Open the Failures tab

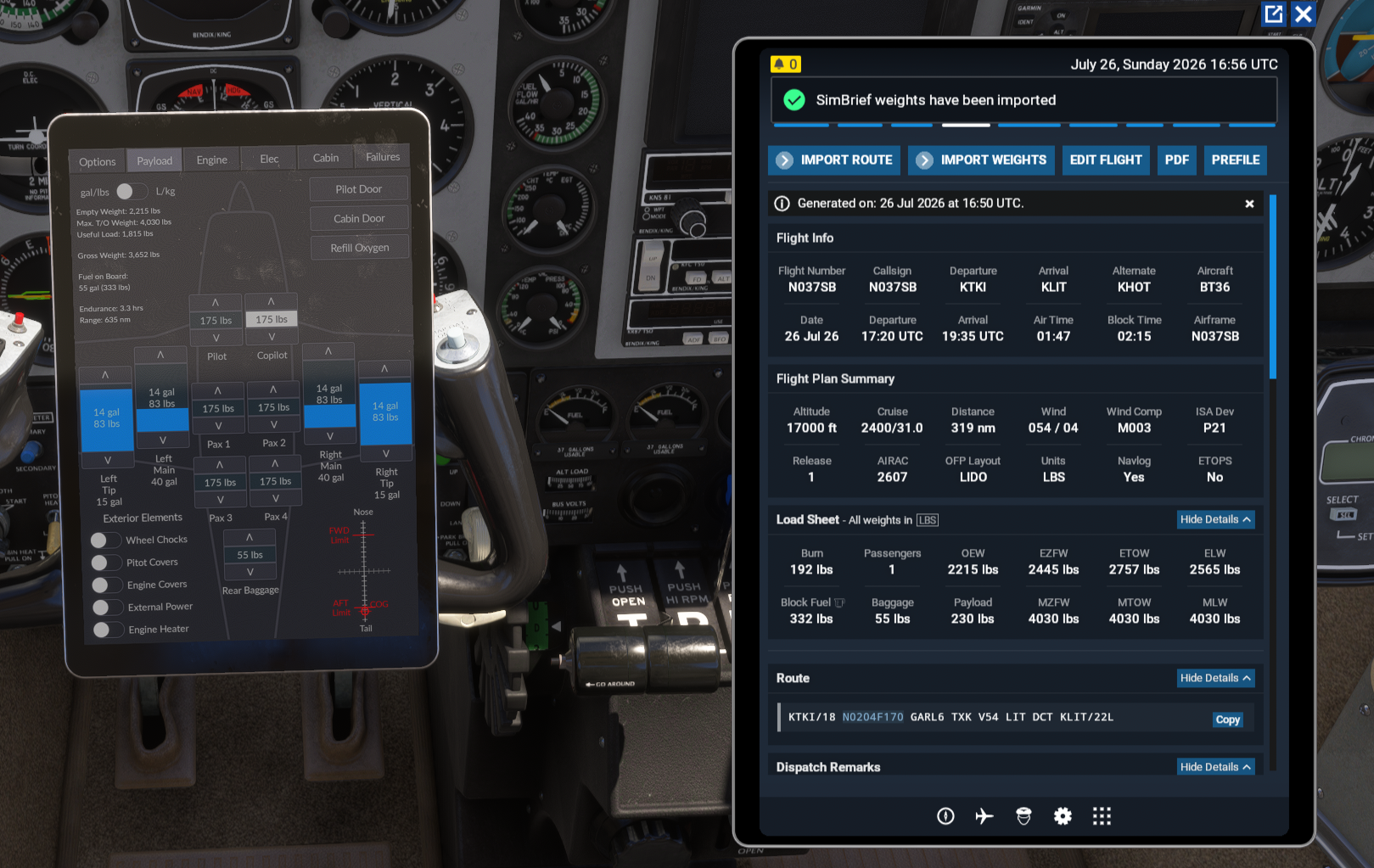click(x=383, y=157)
